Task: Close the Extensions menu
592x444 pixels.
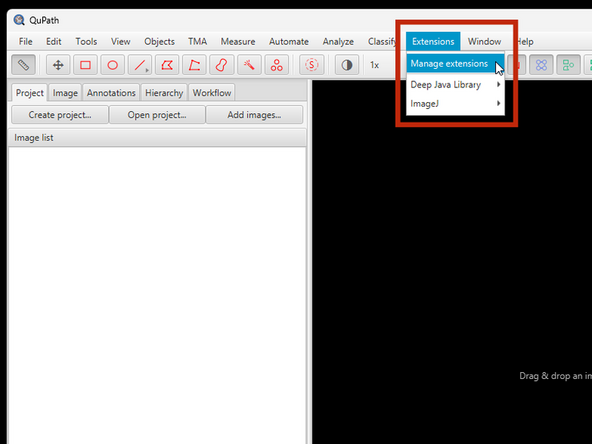Action: (x=433, y=42)
